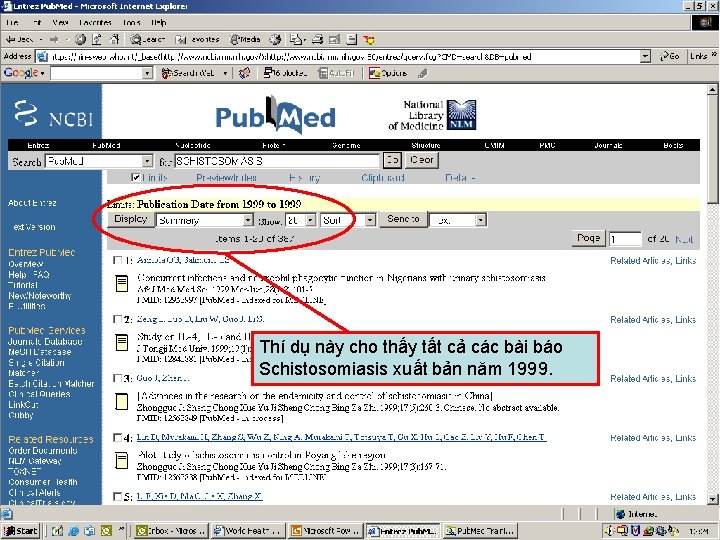The image size is (720, 540).
Task: Click the vertical scrollbar down arrow
Action: pyautogui.click(x=712, y=498)
